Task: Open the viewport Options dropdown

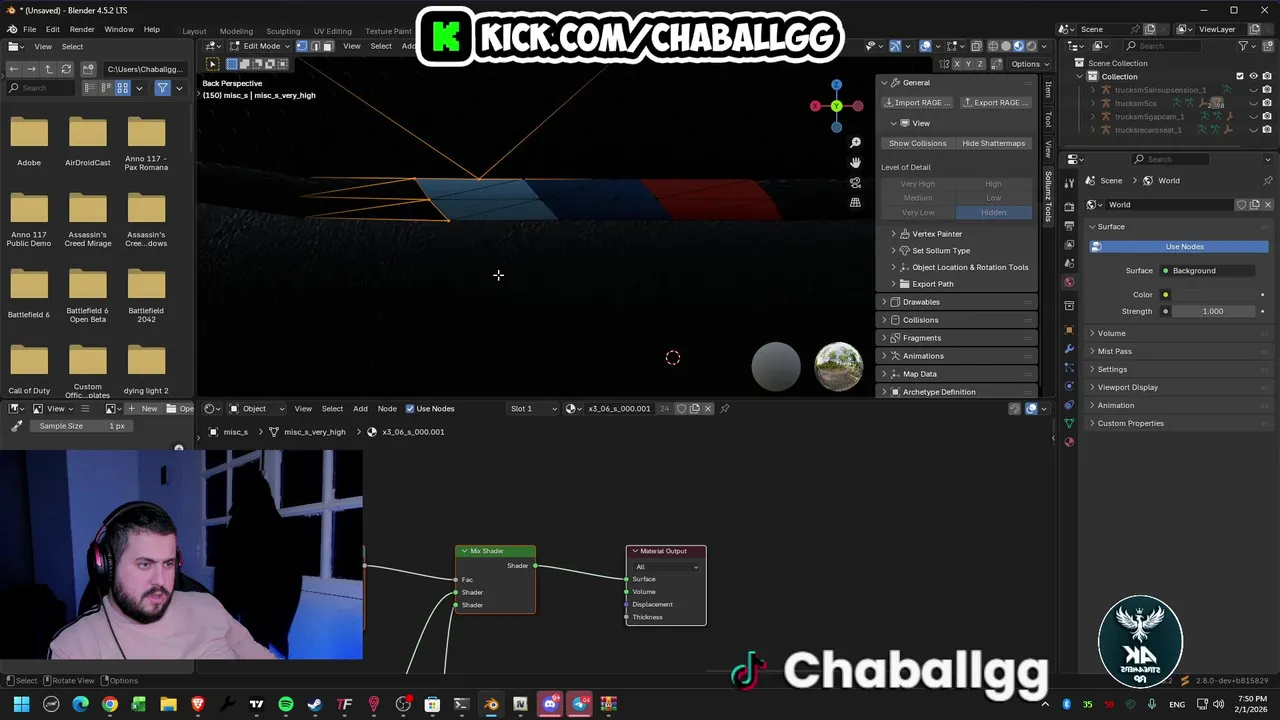Action: click(x=1030, y=64)
